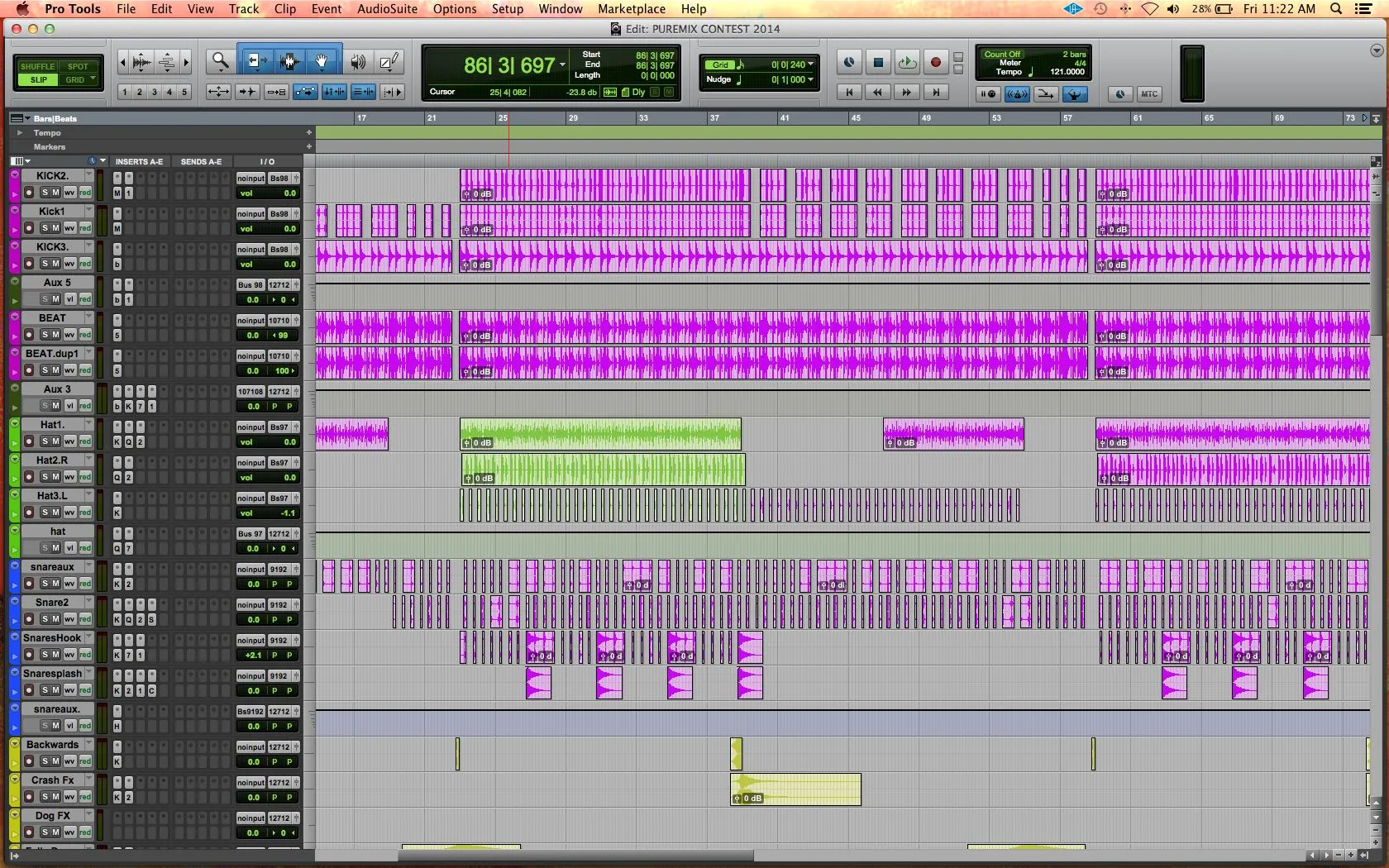Click the Fast Forward button
This screenshot has height=868, width=1389.
click(907, 93)
